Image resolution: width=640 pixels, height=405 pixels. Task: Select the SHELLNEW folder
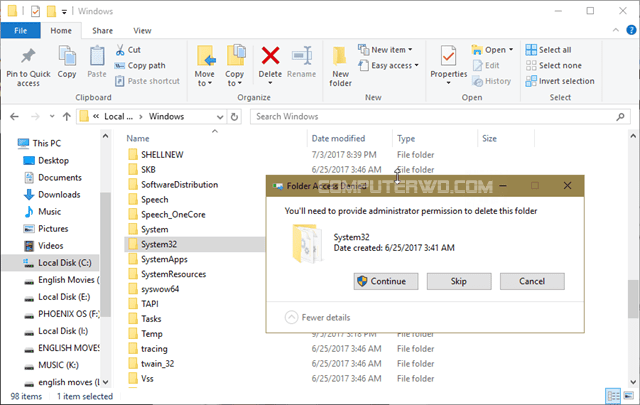[x=156, y=155]
